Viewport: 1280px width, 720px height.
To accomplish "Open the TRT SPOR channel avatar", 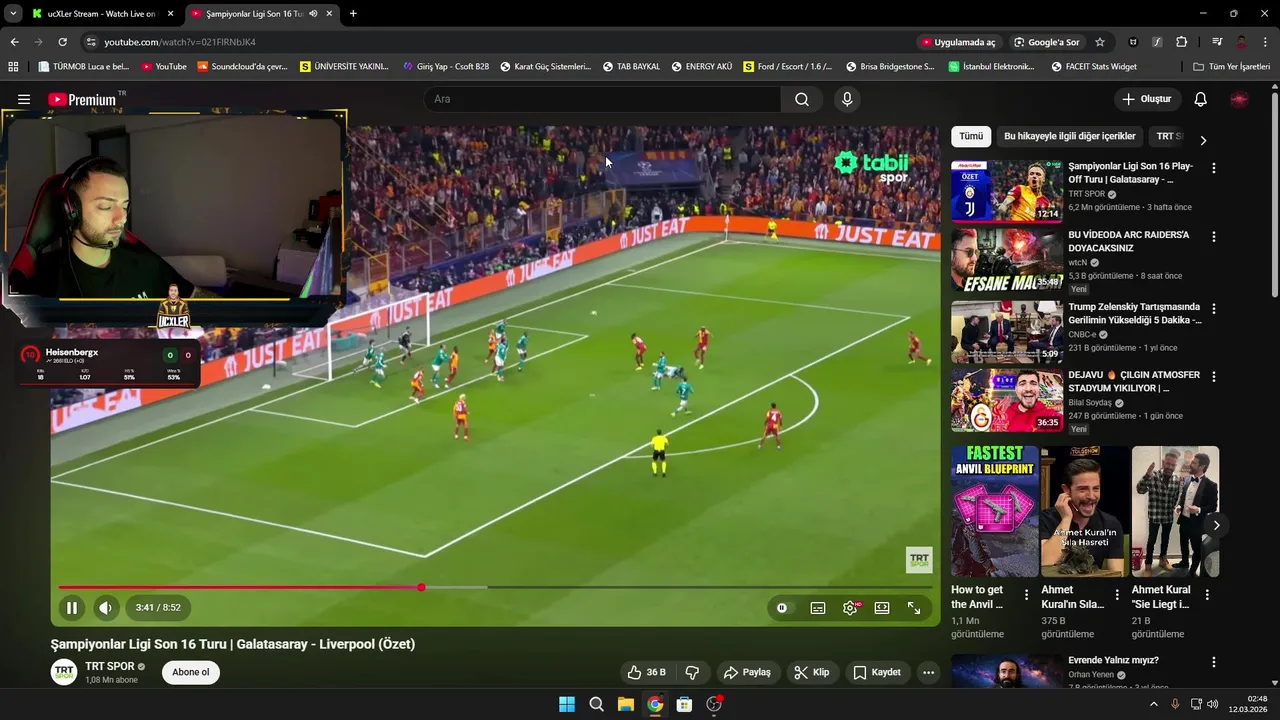I will 64,672.
